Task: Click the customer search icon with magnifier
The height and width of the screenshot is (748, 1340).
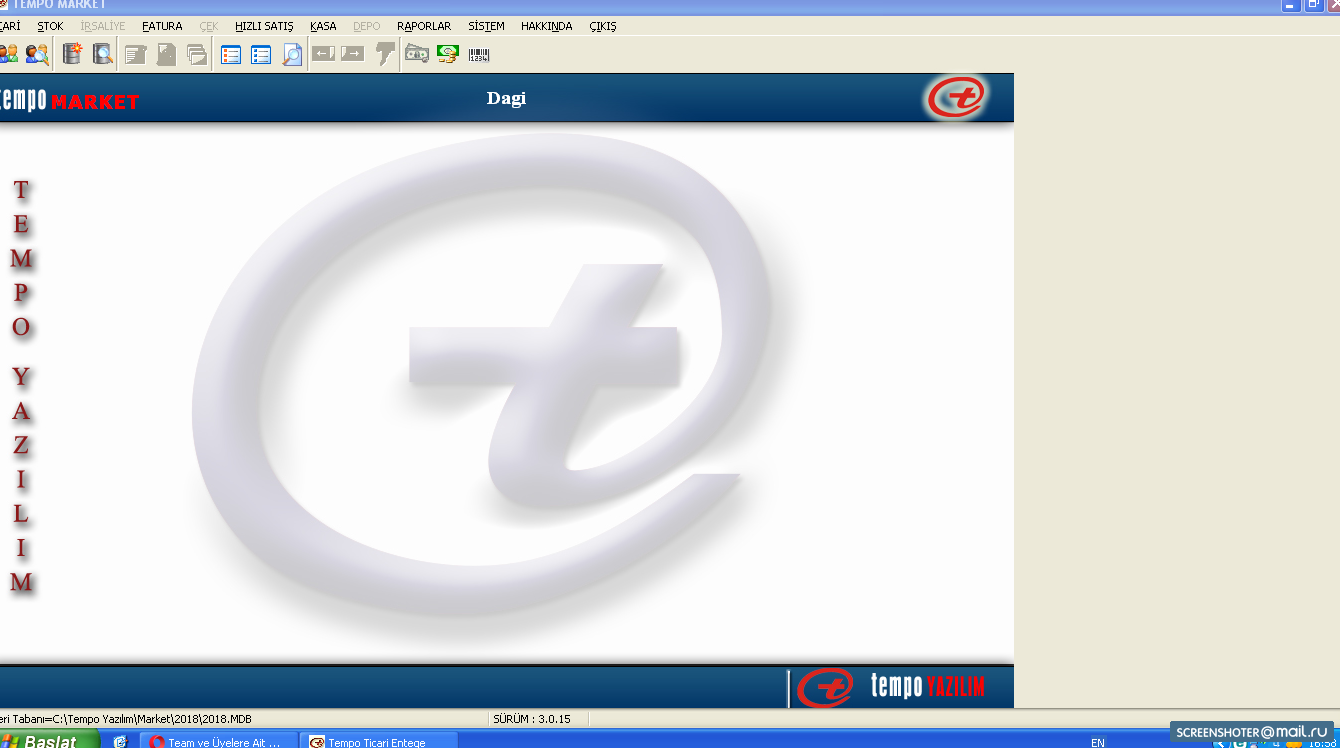Action: (x=37, y=54)
